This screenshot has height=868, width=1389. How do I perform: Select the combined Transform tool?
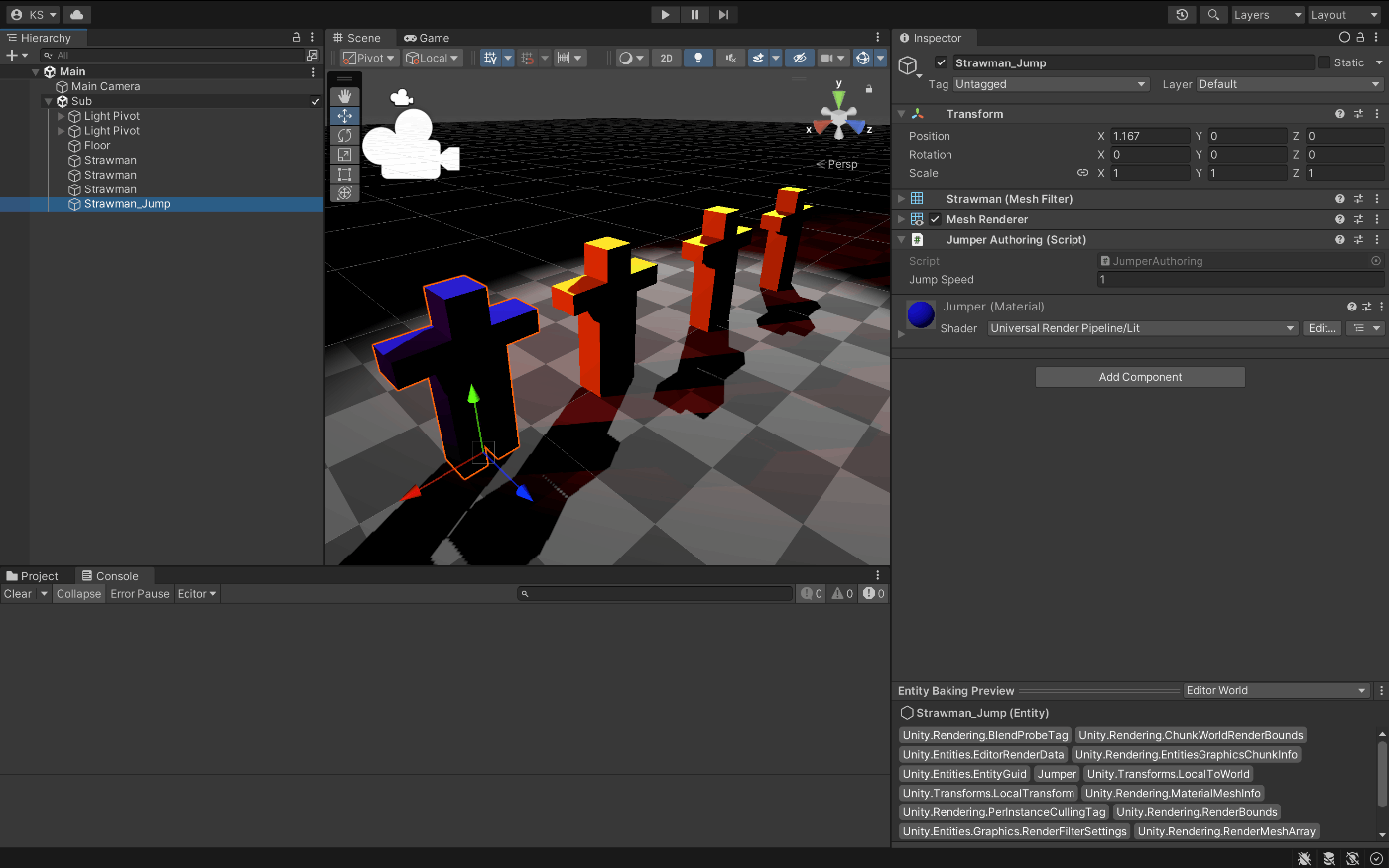344,193
